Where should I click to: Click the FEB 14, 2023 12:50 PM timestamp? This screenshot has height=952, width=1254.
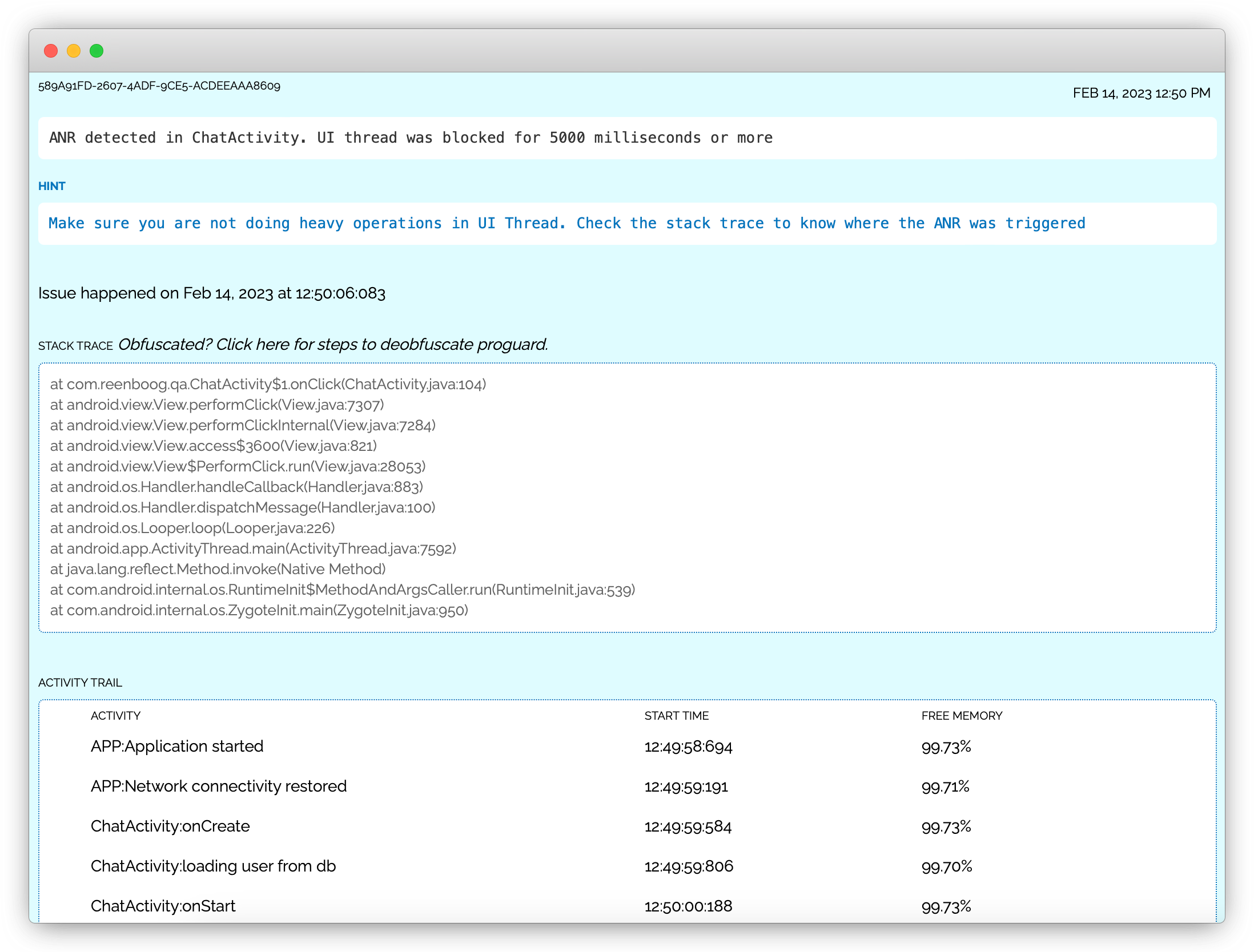(1141, 93)
